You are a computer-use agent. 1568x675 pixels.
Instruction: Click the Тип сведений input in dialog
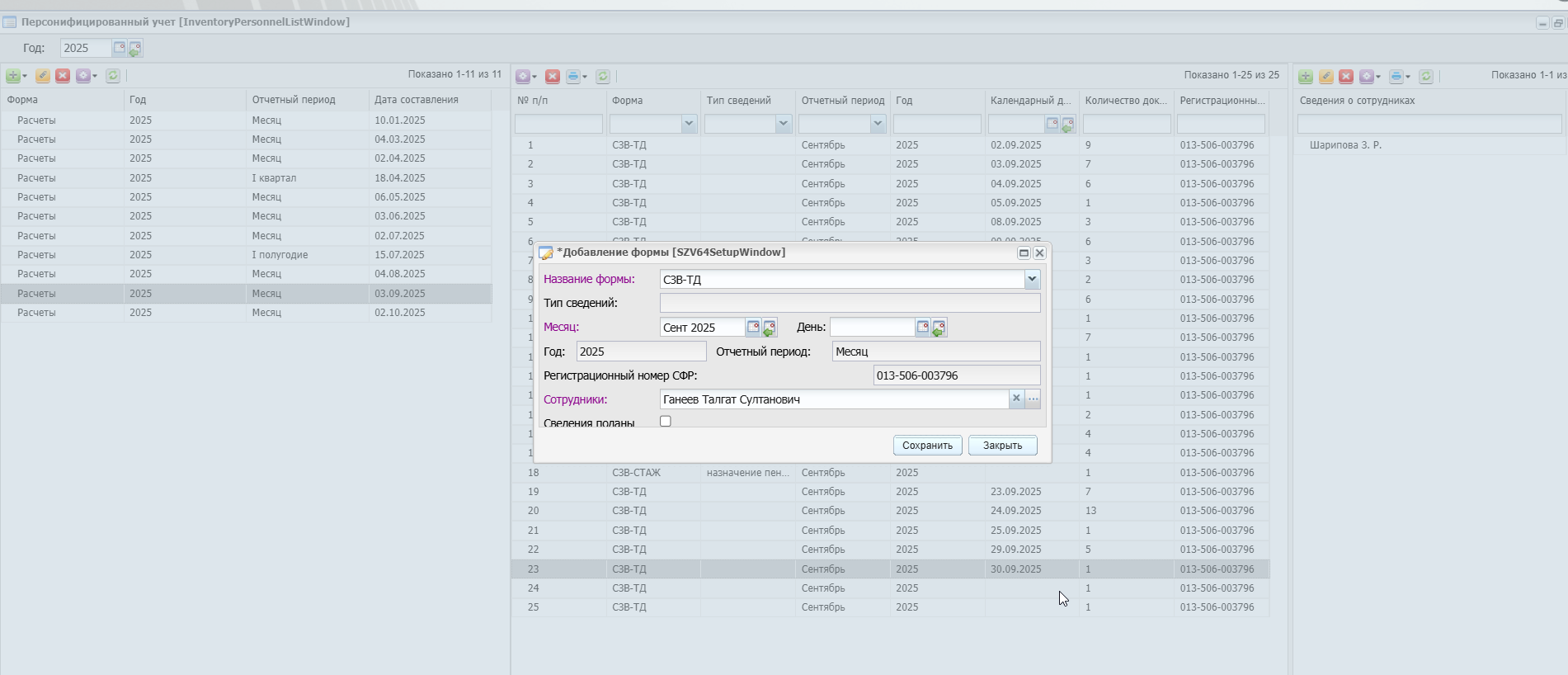point(850,303)
